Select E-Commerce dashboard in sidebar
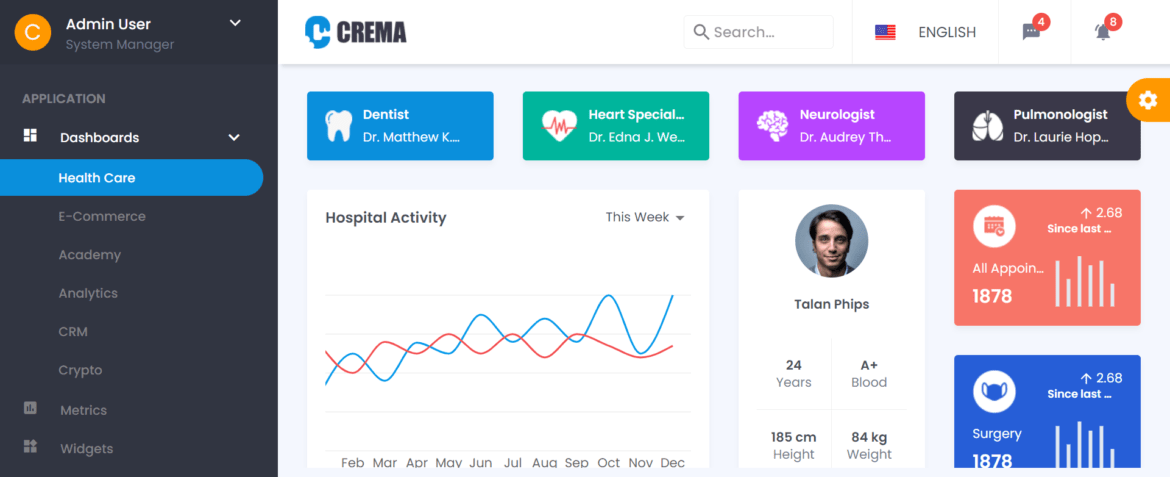Image resolution: width=1170 pixels, height=477 pixels. point(102,216)
